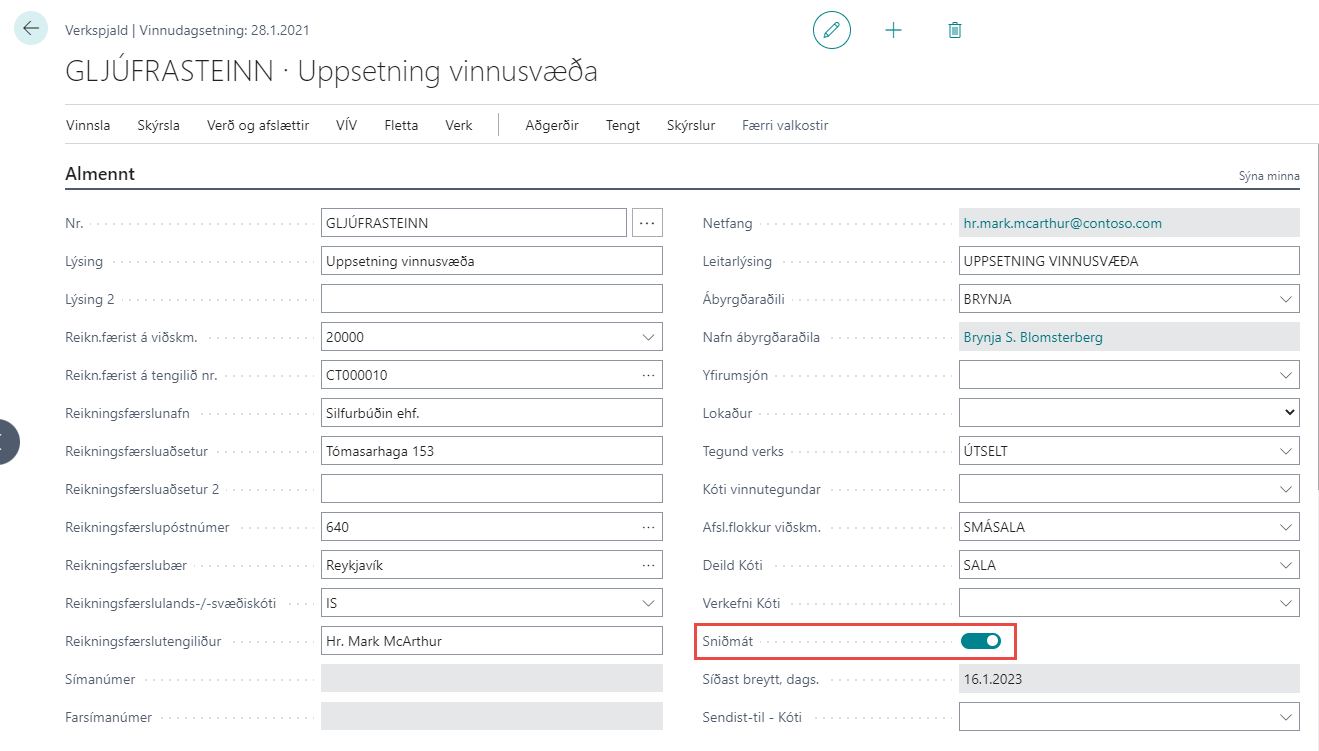This screenshot has height=751, width=1319.
Task: Click the trash can delete icon
Action: tap(954, 30)
